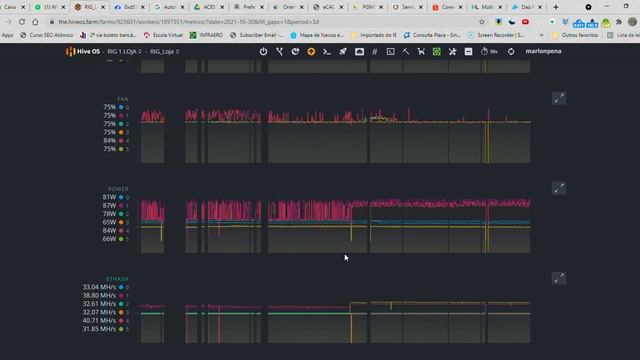Screen dimensions: 640x360
Task: Bookmark this page with star icon
Action: pyautogui.click(x=482, y=22)
